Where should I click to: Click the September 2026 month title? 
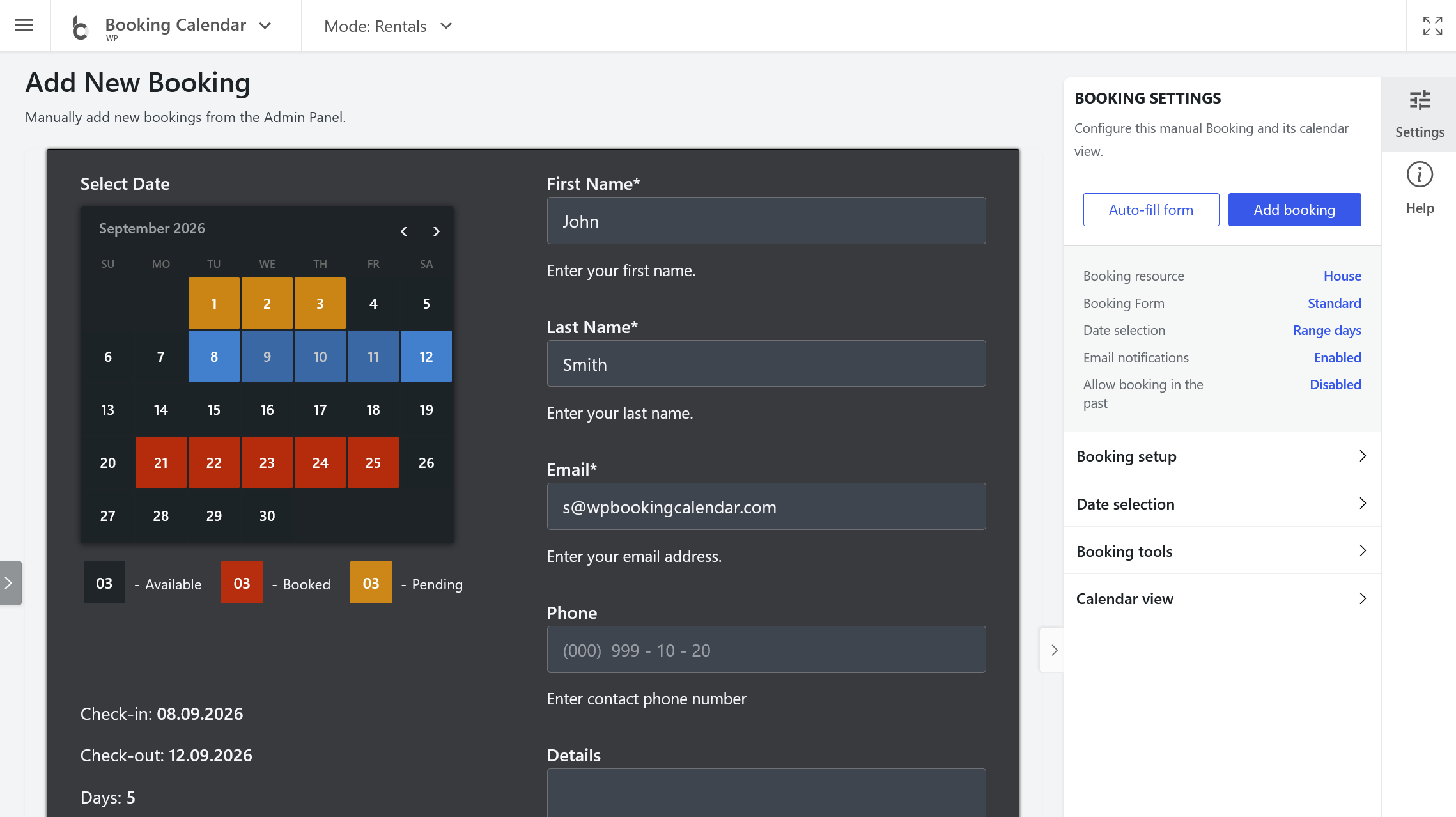click(x=152, y=228)
